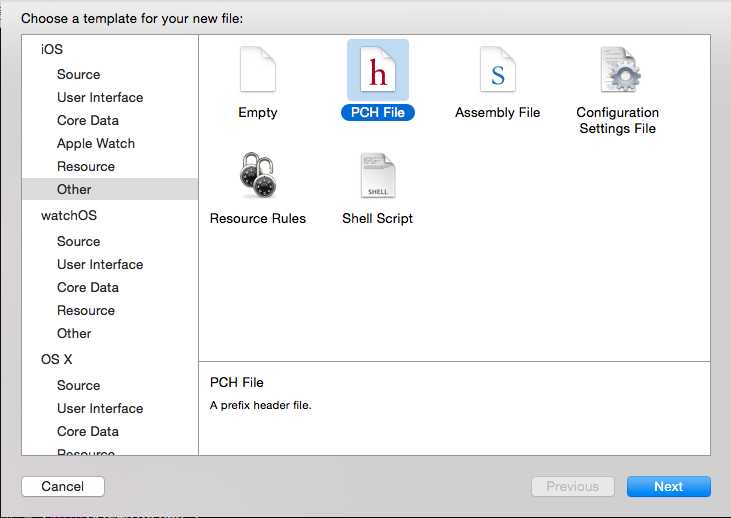Open User Interface under watchOS
Screen dimensions: 731x518
pyautogui.click(x=100, y=264)
